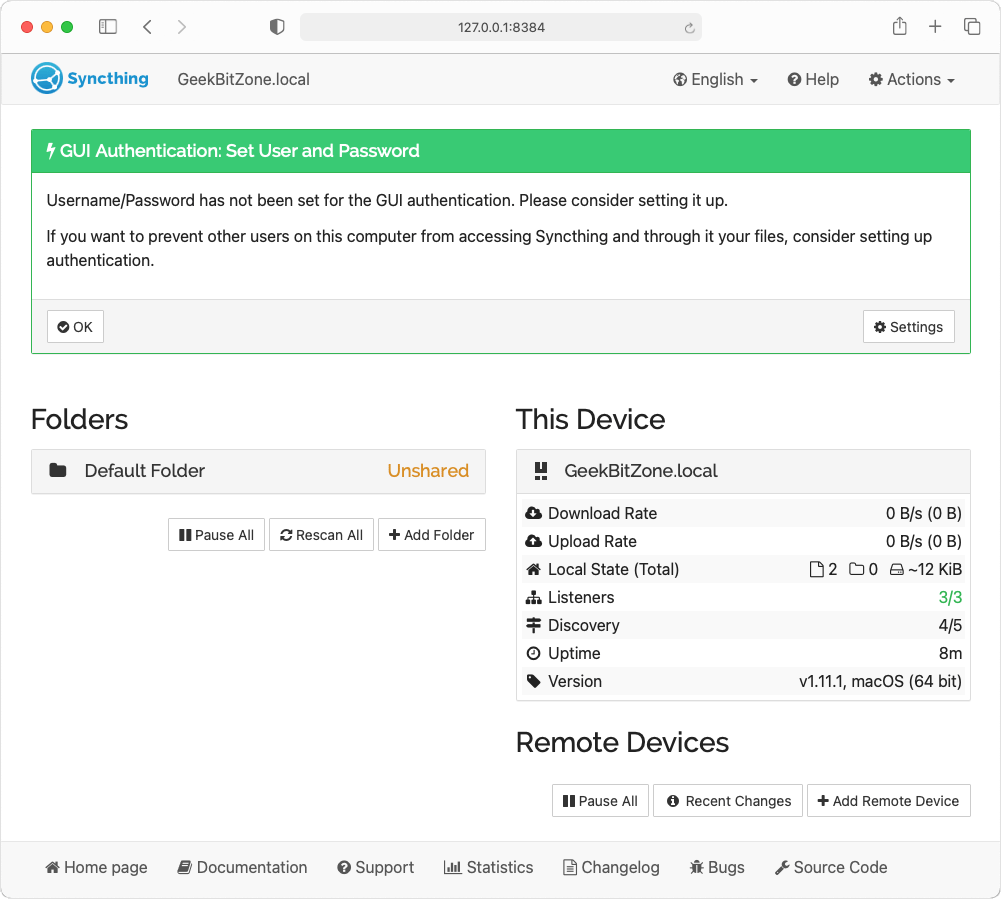Click the folder count icon in Local State

click(856, 569)
